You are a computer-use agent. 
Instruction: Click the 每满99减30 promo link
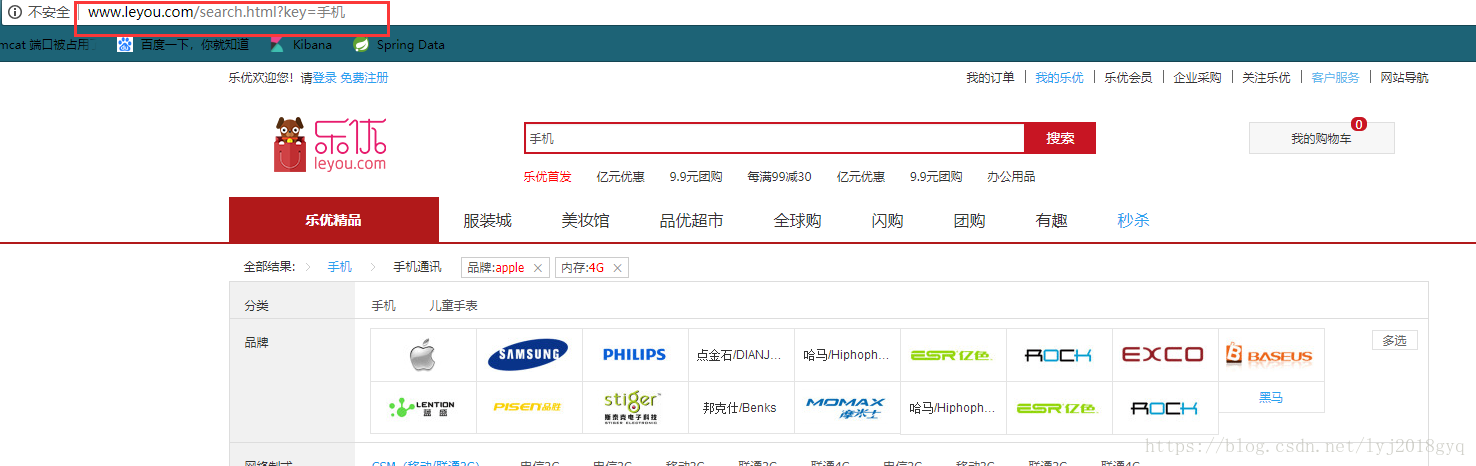[x=779, y=177]
